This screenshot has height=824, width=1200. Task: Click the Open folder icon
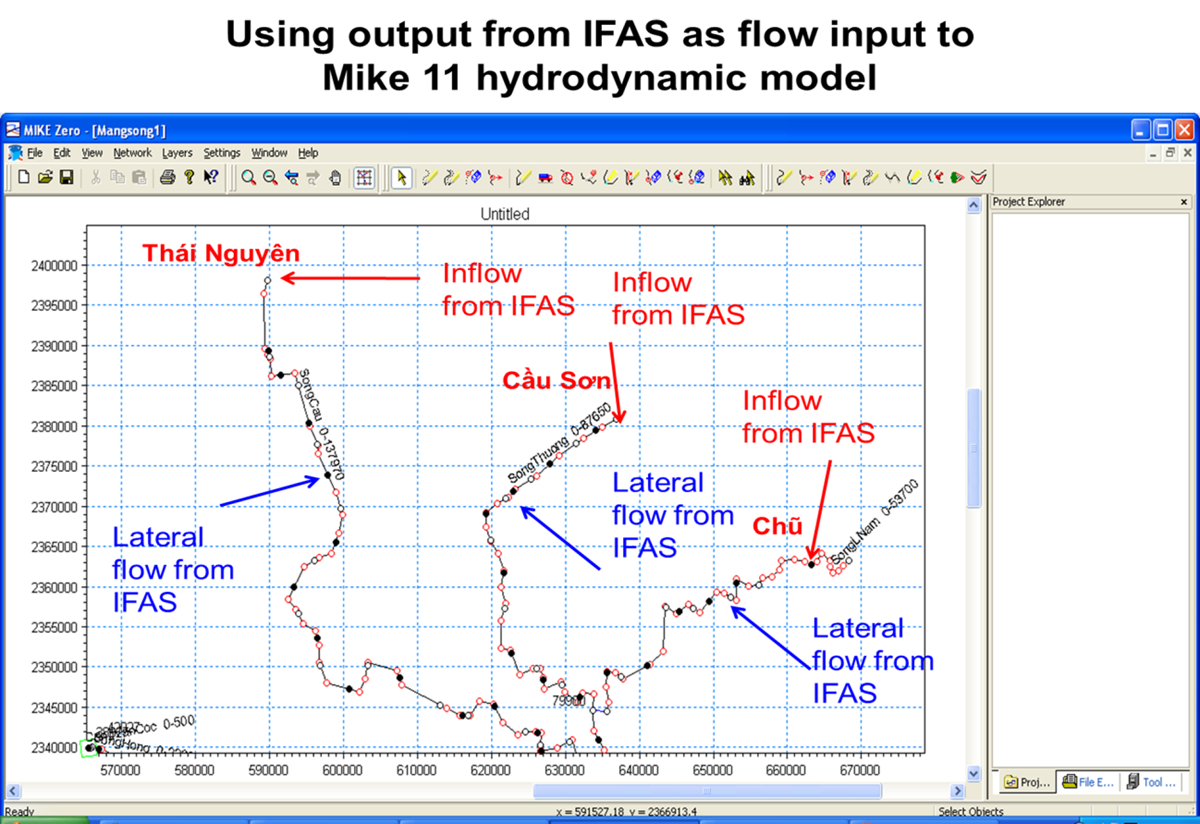45,177
